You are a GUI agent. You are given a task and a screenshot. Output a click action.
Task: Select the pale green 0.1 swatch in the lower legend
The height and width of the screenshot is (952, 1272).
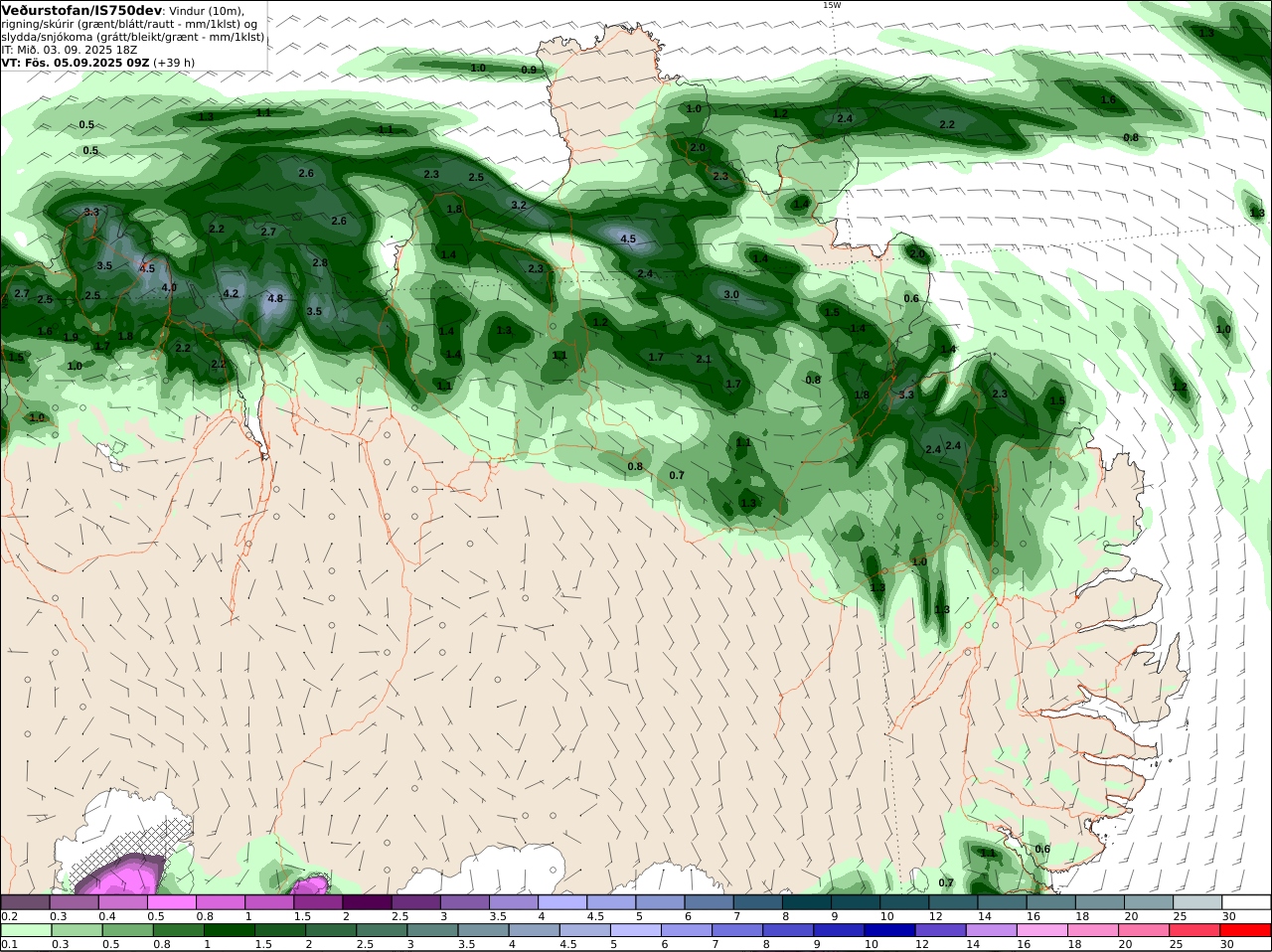tap(25, 930)
